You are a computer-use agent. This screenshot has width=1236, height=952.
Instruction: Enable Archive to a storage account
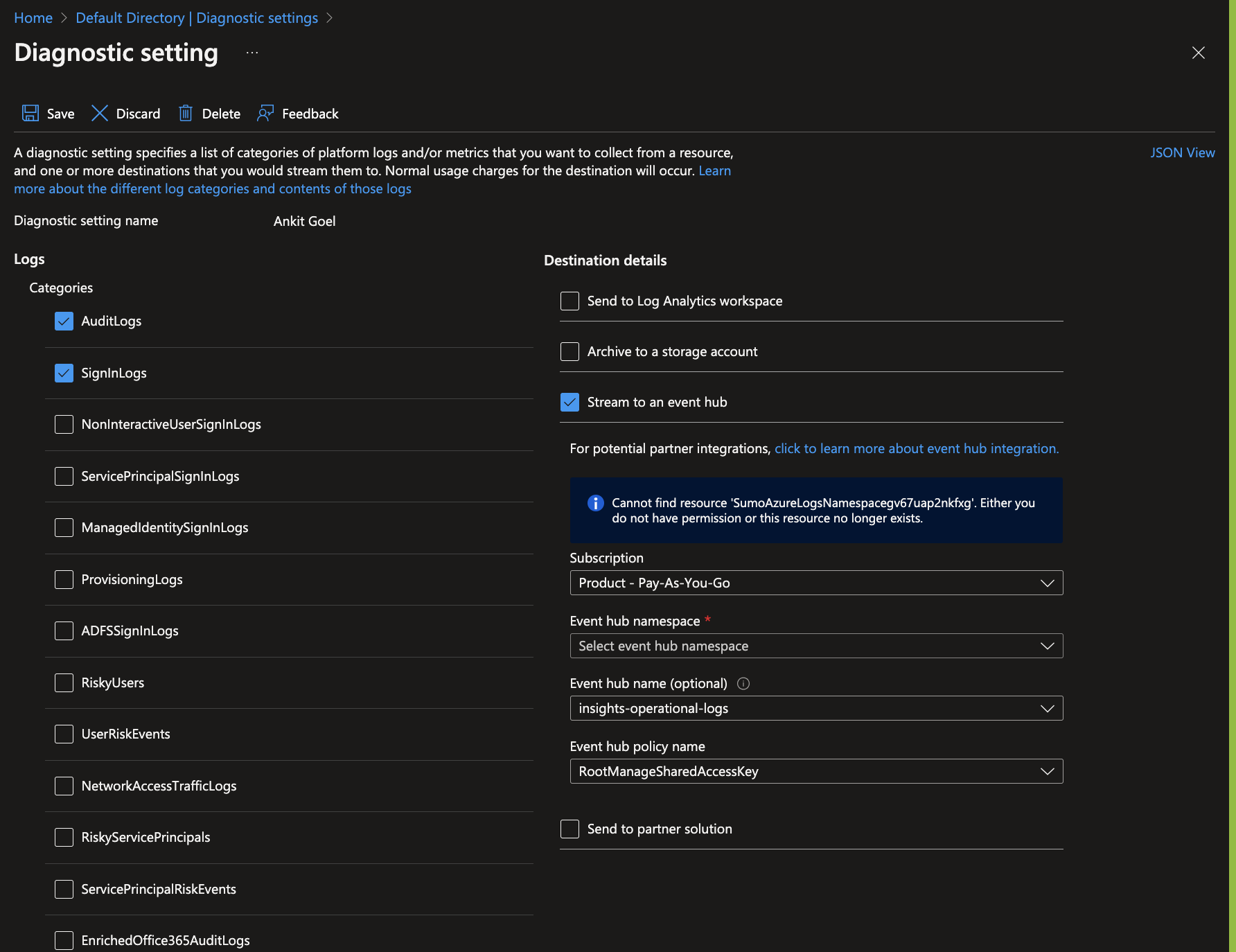(569, 351)
